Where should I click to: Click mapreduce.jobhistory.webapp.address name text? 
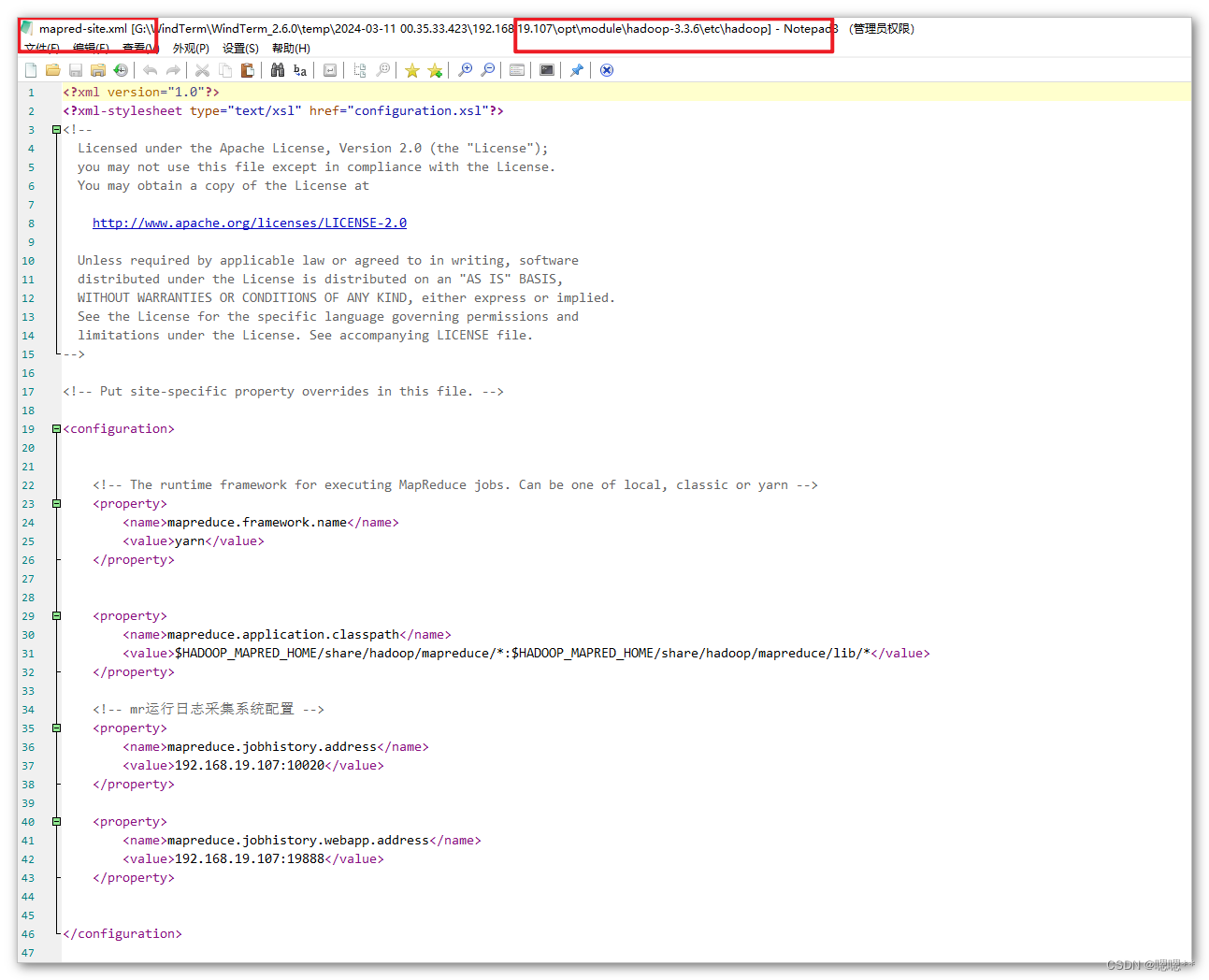[298, 840]
